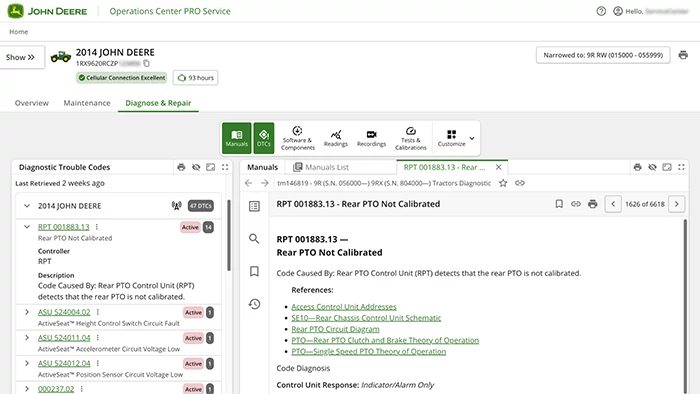Select the DTCs tool
Viewport: 700px width, 394px height.
[264, 138]
